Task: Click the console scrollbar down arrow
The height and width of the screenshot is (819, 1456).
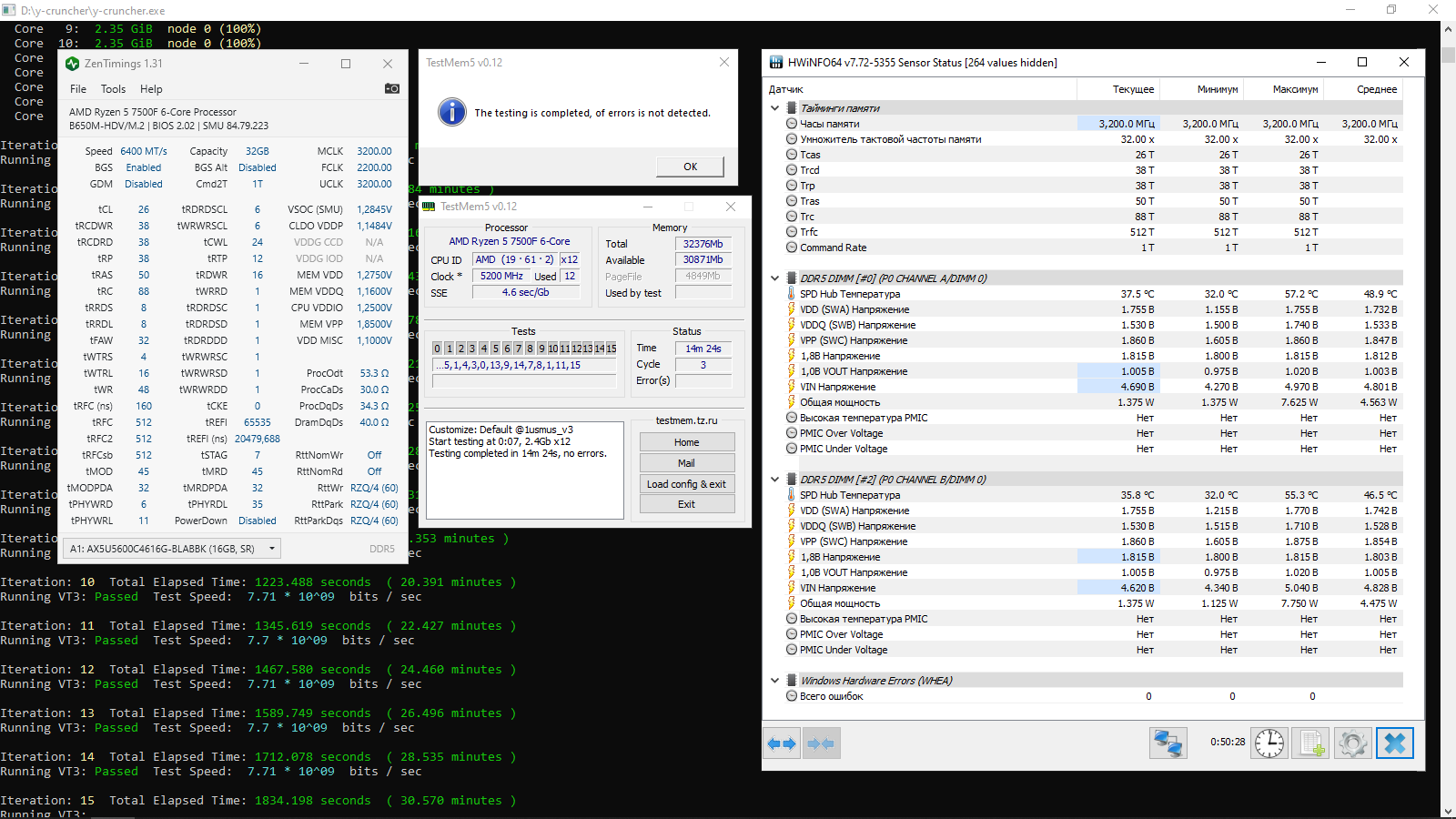Action: coord(1448,811)
